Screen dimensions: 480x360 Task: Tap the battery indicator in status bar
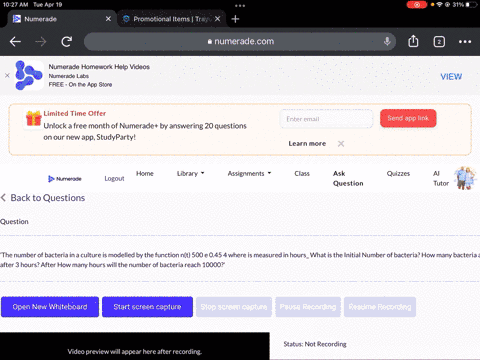(x=472, y=5)
